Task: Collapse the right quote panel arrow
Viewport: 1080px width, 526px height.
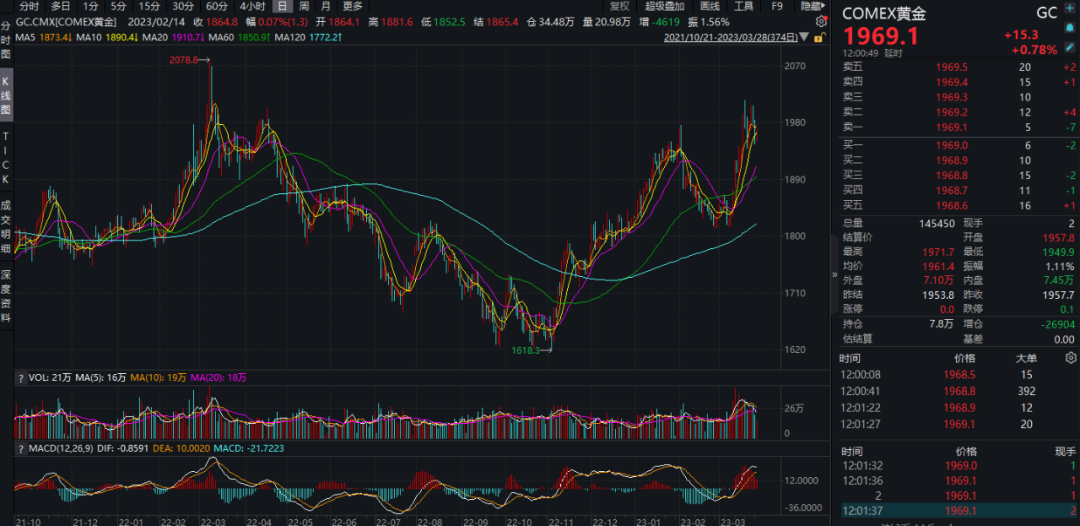Action: click(x=834, y=273)
